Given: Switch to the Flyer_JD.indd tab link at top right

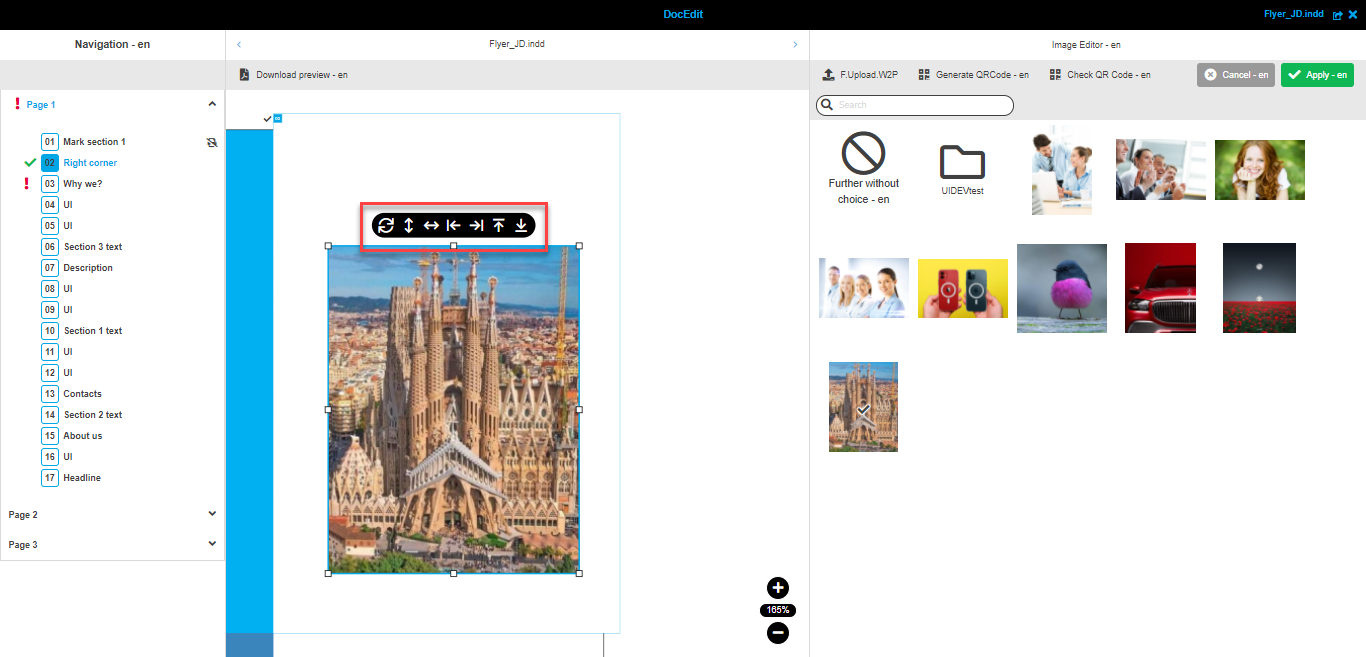Looking at the screenshot, I should 1293,14.
